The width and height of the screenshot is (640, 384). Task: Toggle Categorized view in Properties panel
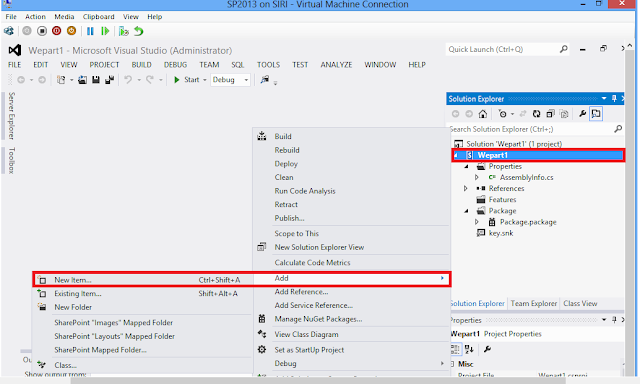[455, 349]
